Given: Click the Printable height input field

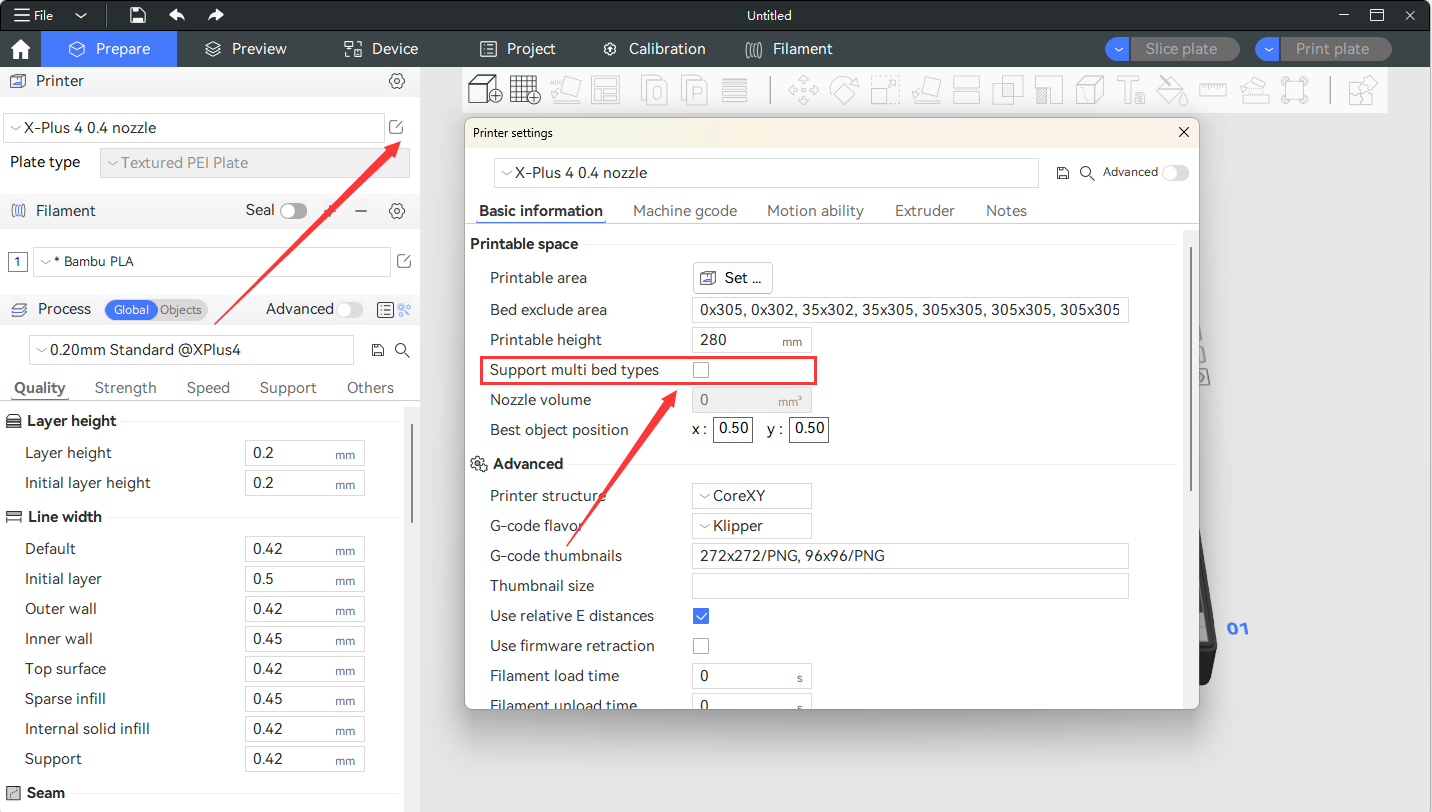Looking at the screenshot, I should (738, 340).
